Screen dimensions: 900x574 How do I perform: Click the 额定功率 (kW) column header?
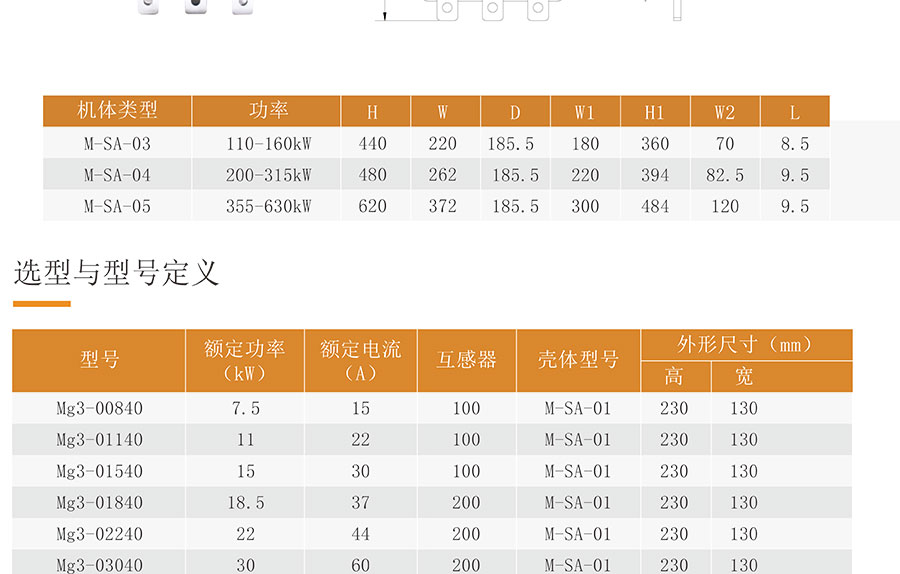[x=245, y=360]
